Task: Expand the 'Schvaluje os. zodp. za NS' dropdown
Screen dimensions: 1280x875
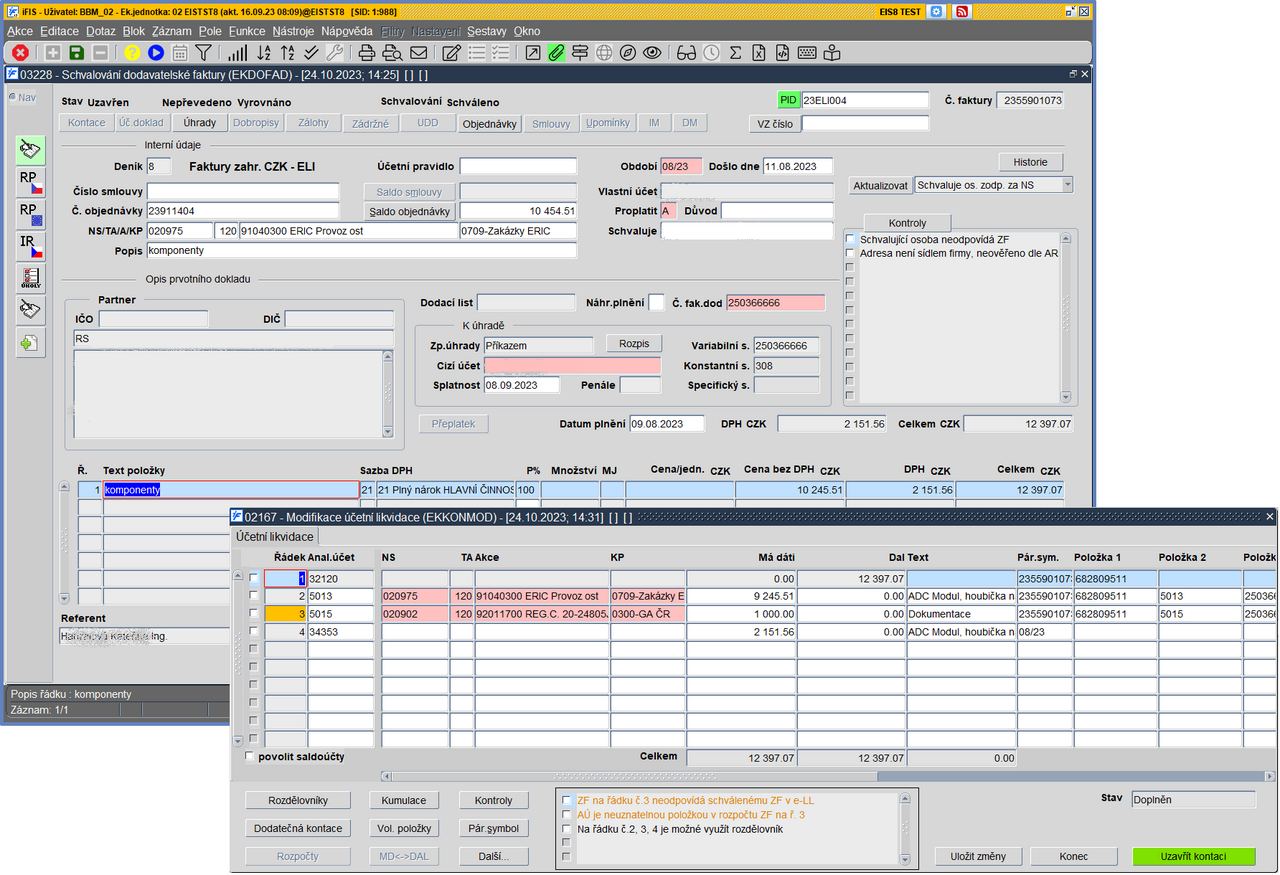Action: 1067,185
